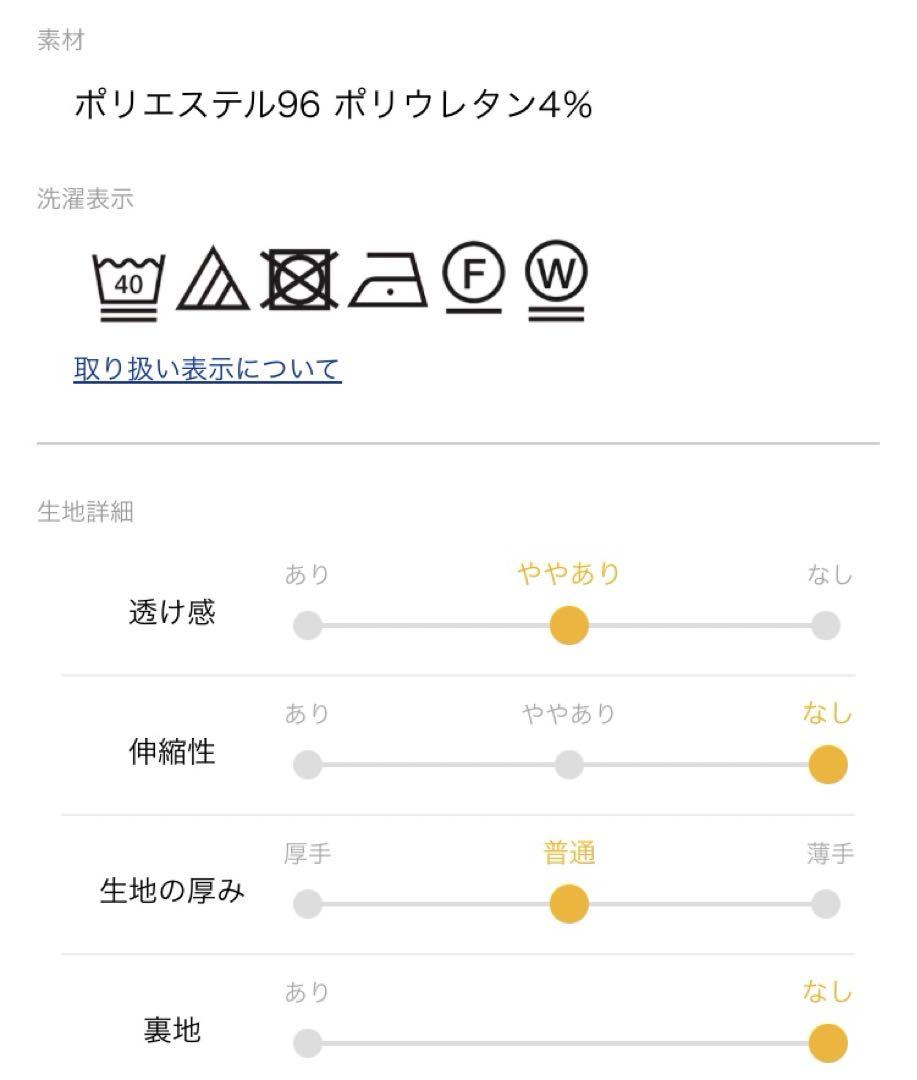Select the なし dot on the 透け感 scale
This screenshot has height=1080, width=917.
pyautogui.click(x=825, y=625)
